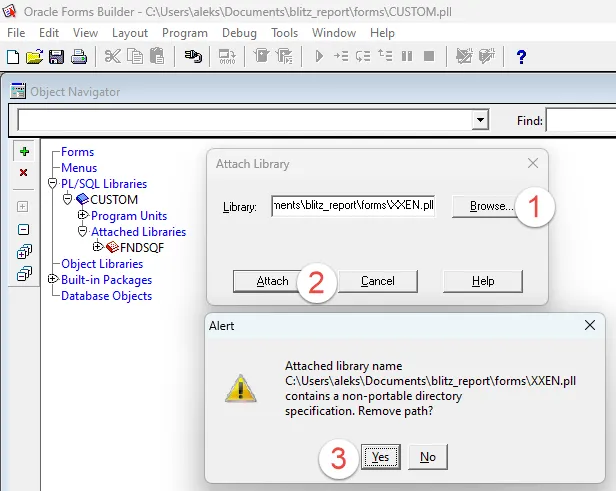Close the Alert dialog
The image size is (616, 491).
coord(590,325)
